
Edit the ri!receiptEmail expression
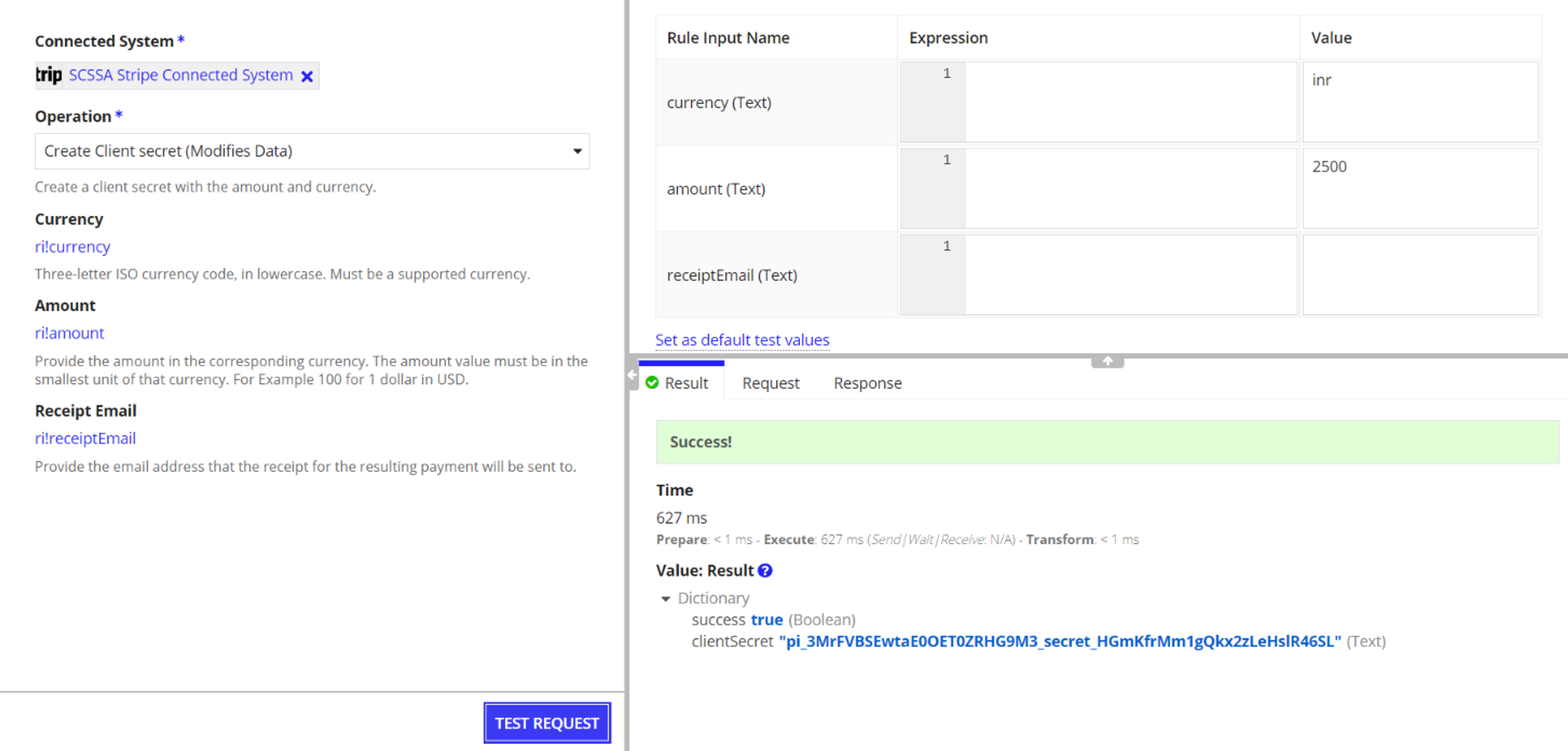point(85,438)
